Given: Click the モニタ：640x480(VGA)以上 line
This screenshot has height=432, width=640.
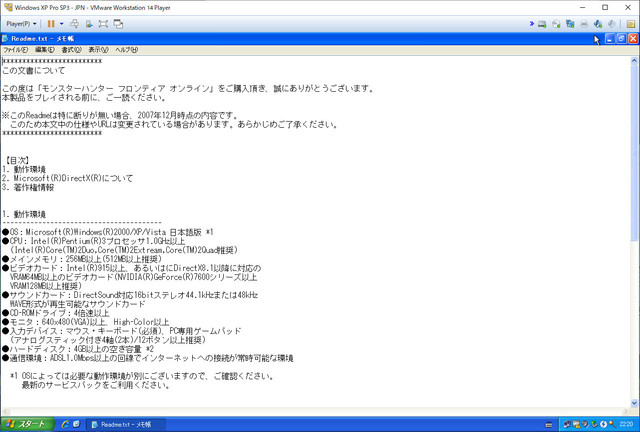Looking at the screenshot, I should click(86, 322).
